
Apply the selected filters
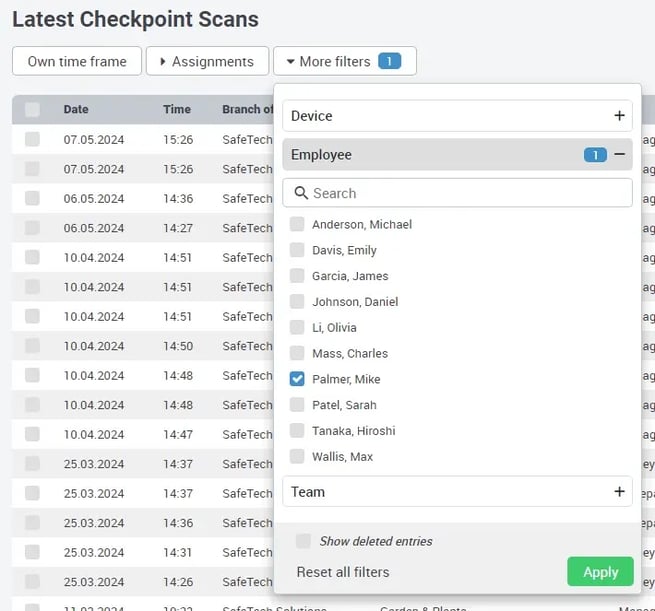click(600, 571)
